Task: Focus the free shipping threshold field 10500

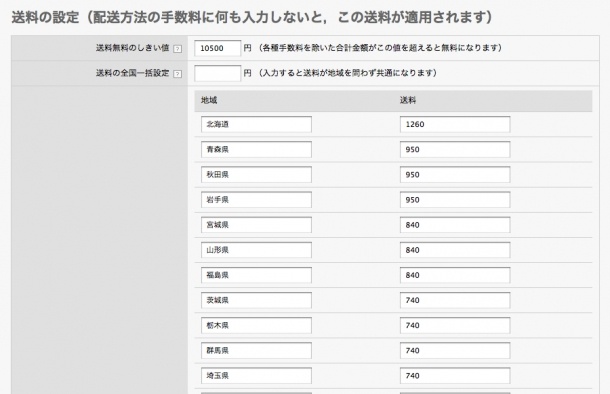Action: pyautogui.click(x=217, y=48)
